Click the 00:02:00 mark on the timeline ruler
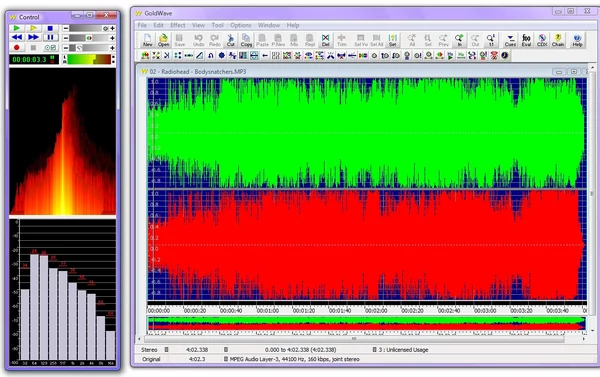The image size is (600, 377). tap(376, 310)
